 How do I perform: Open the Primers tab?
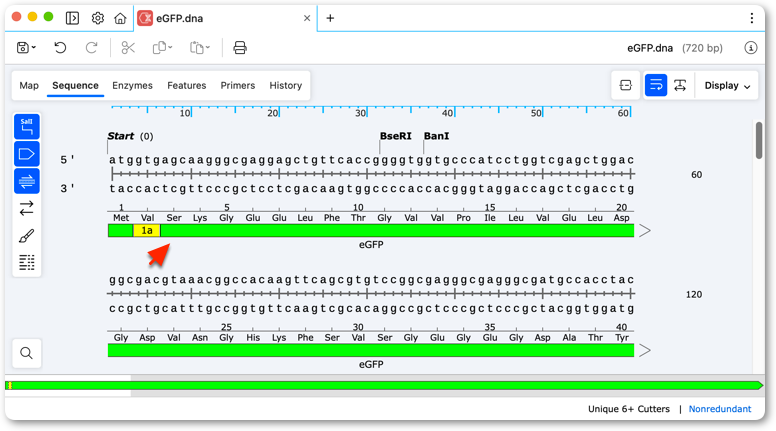point(238,86)
